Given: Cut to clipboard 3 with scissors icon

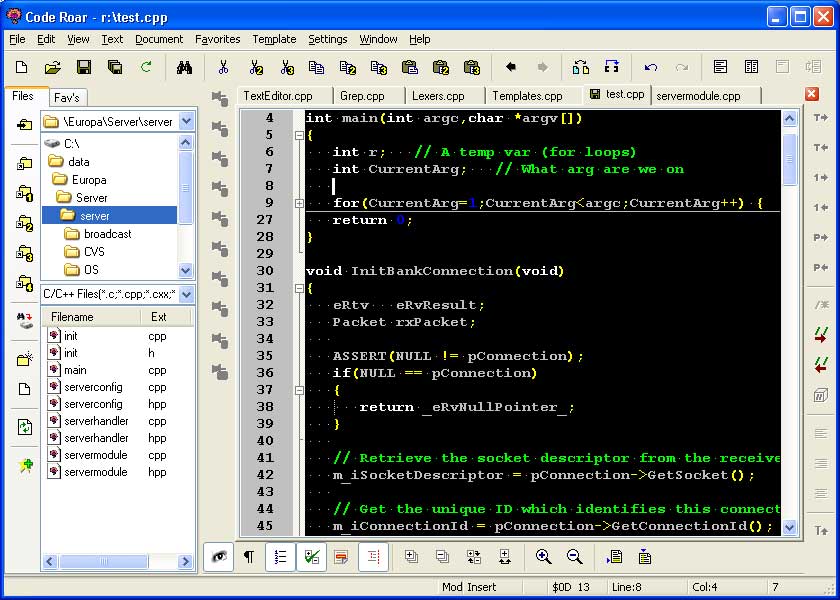Looking at the screenshot, I should pos(287,68).
